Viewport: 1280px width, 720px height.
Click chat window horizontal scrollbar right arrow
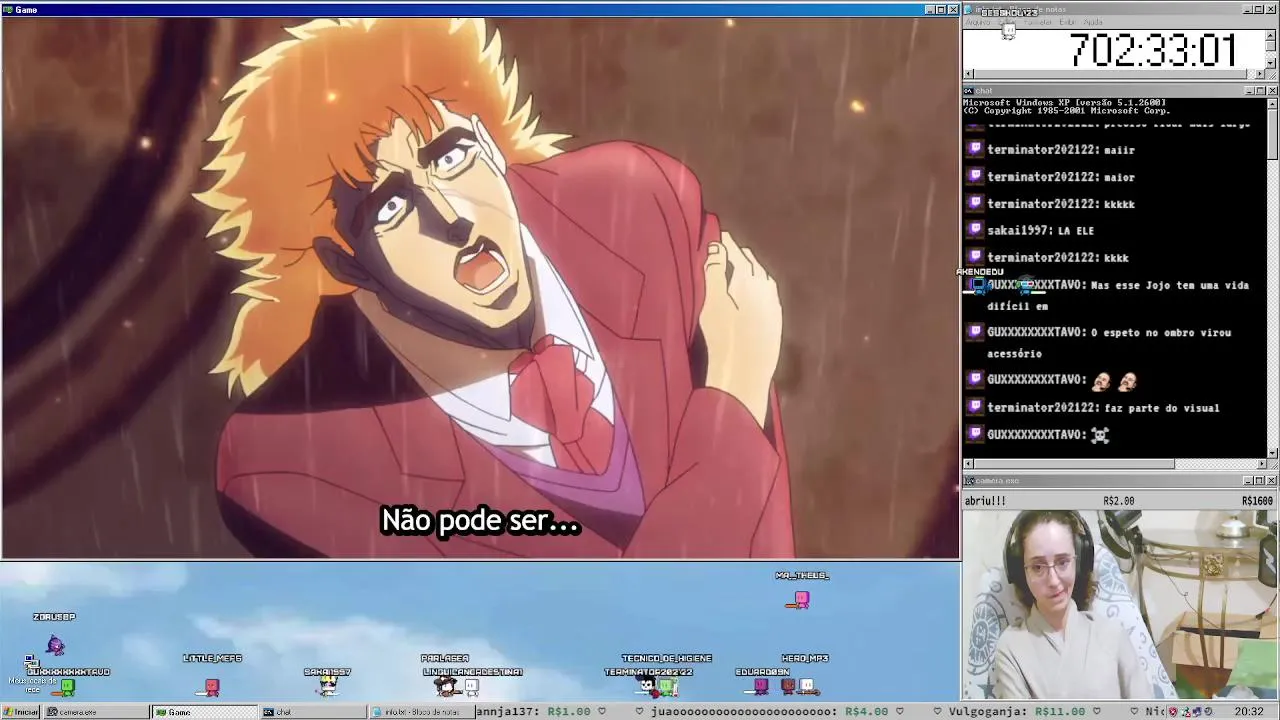[x=1260, y=464]
